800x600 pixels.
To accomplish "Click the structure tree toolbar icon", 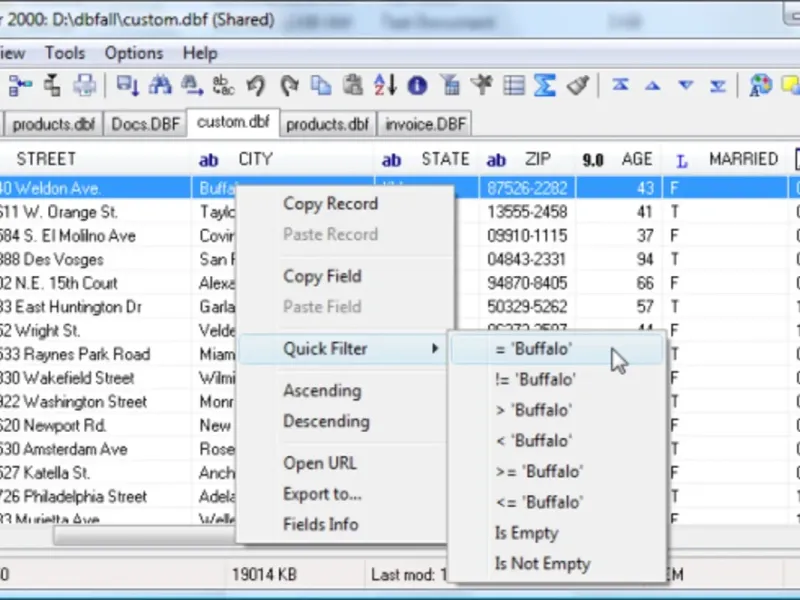I will pos(20,85).
